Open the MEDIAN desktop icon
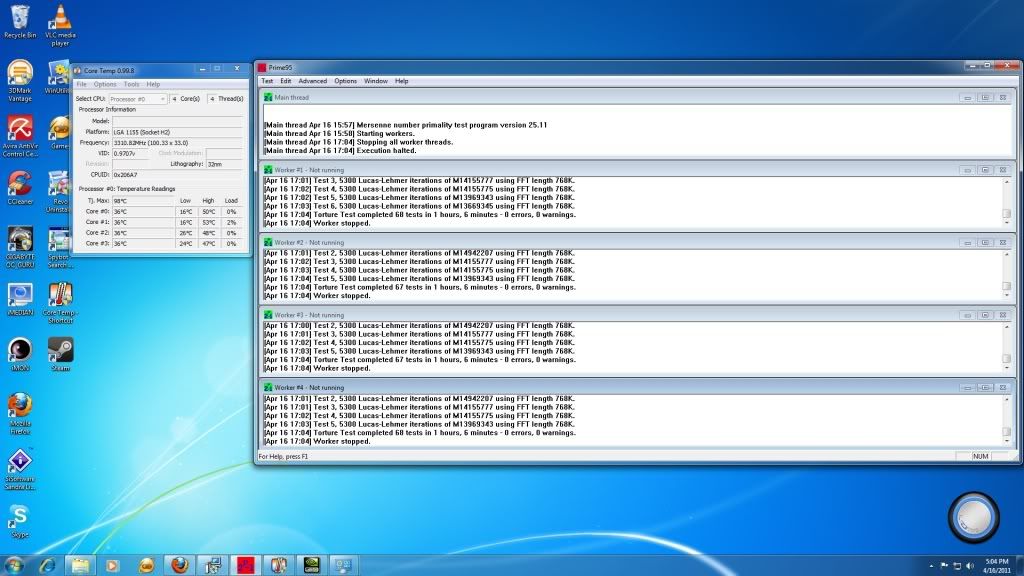1024x576 pixels. click(x=20, y=300)
